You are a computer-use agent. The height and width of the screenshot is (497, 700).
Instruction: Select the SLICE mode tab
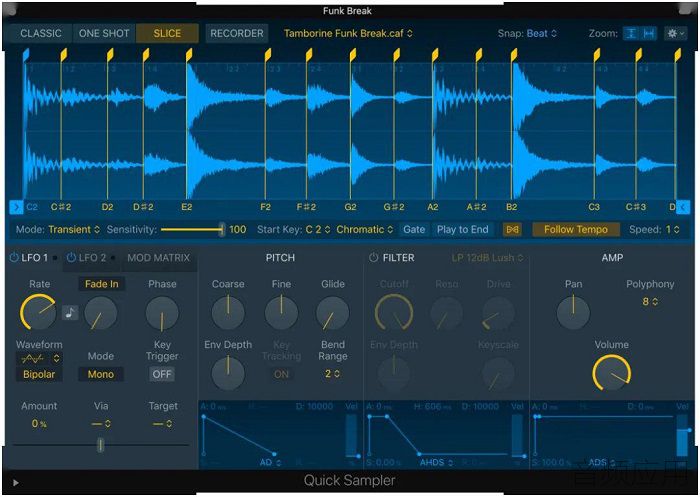pyautogui.click(x=167, y=33)
